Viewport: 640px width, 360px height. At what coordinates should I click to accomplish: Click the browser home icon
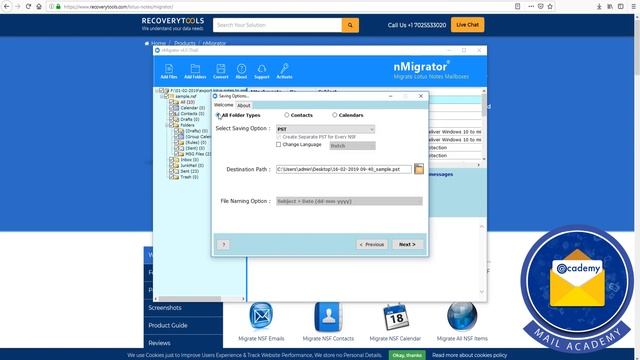pyautogui.click(x=39, y=7)
